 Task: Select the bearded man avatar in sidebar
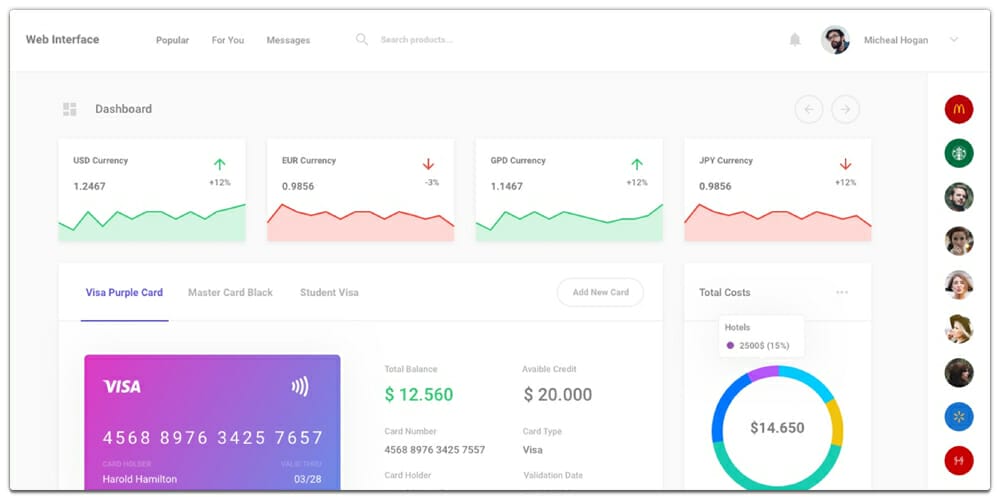click(x=959, y=197)
